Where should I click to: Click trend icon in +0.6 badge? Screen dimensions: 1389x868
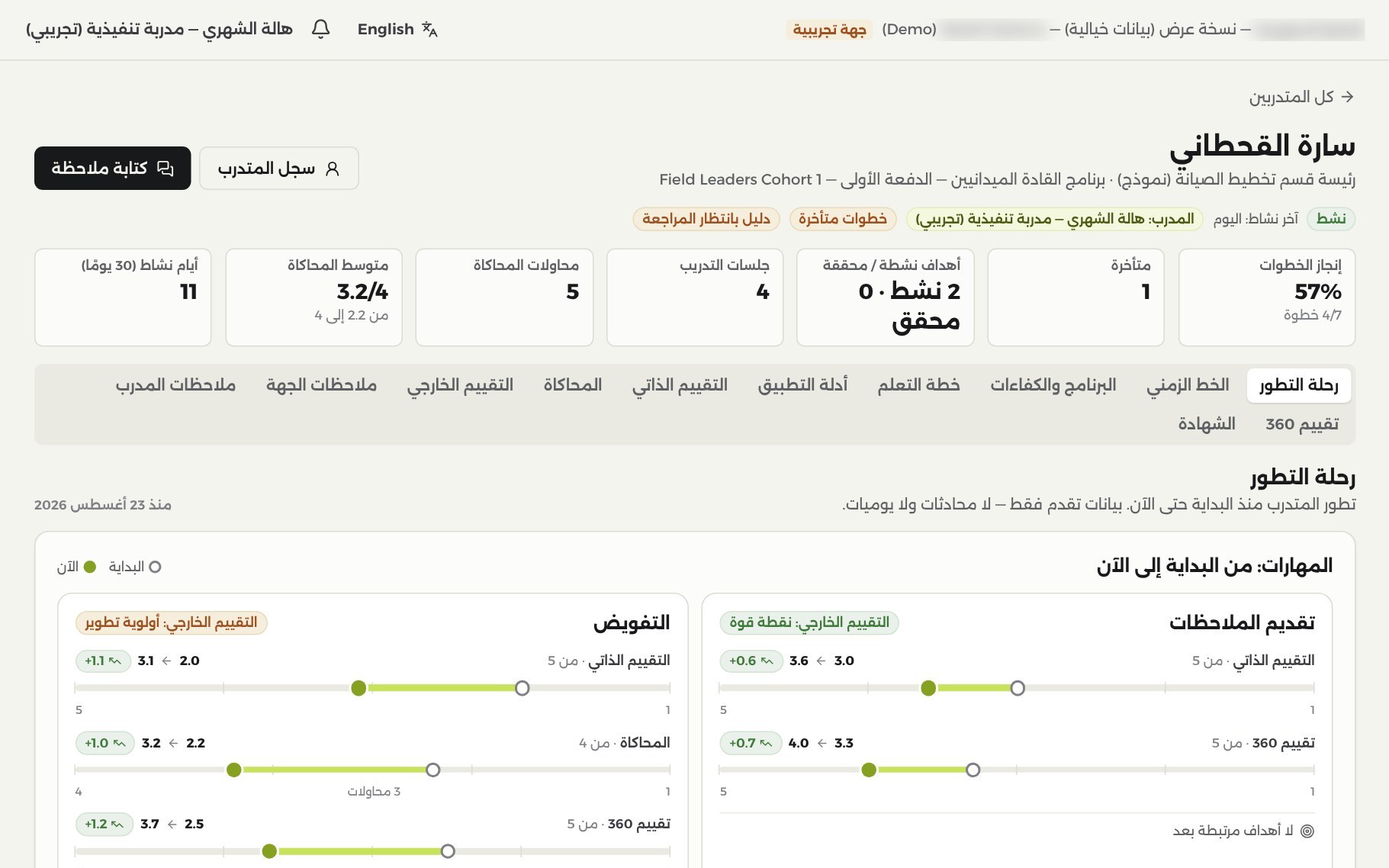767,661
